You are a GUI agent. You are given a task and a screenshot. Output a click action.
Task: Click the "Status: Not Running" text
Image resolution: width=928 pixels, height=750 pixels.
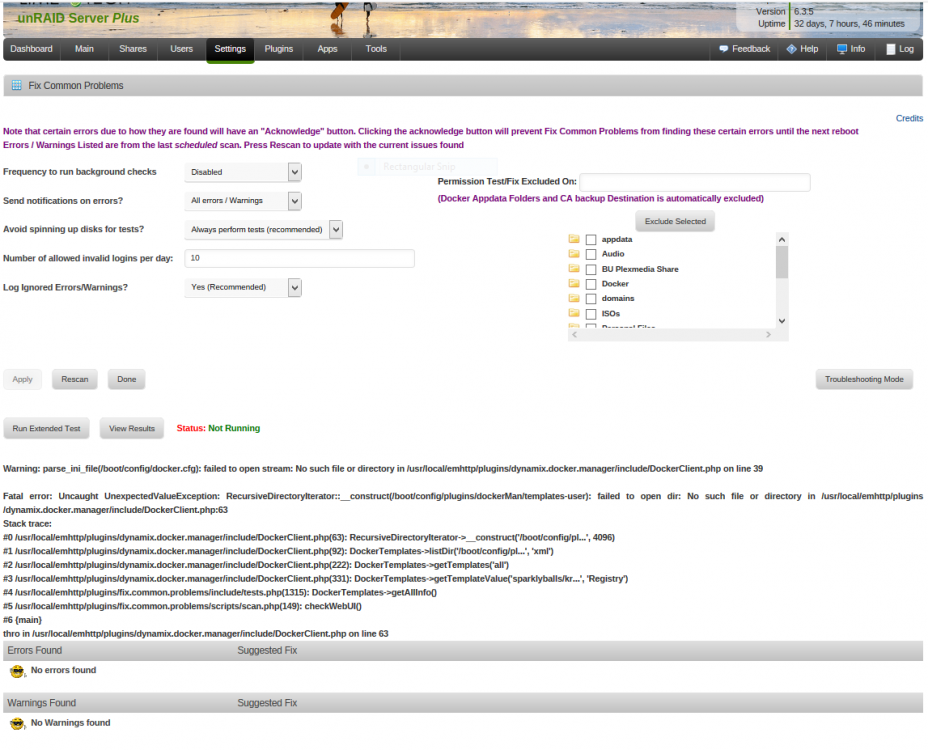click(218, 429)
